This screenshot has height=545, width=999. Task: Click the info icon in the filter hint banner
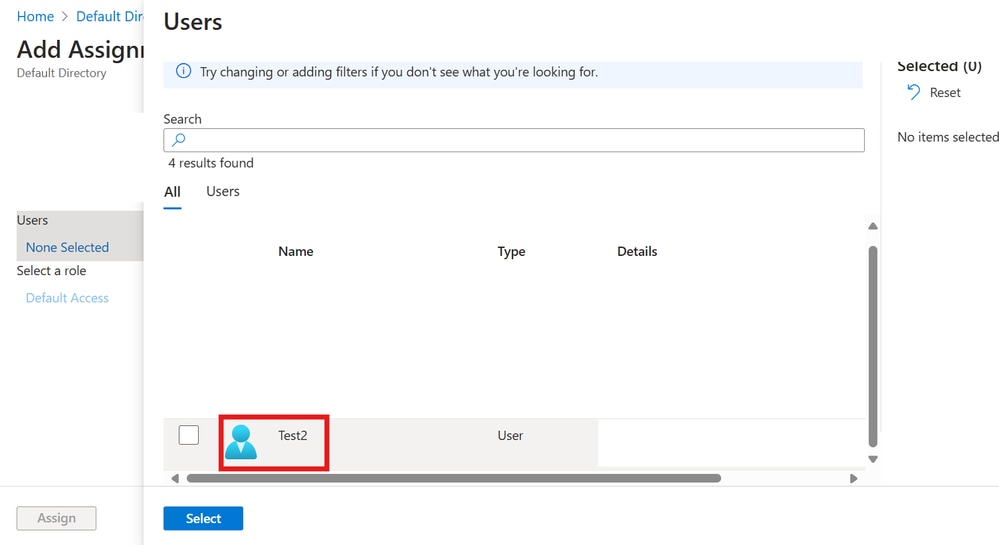click(x=183, y=71)
